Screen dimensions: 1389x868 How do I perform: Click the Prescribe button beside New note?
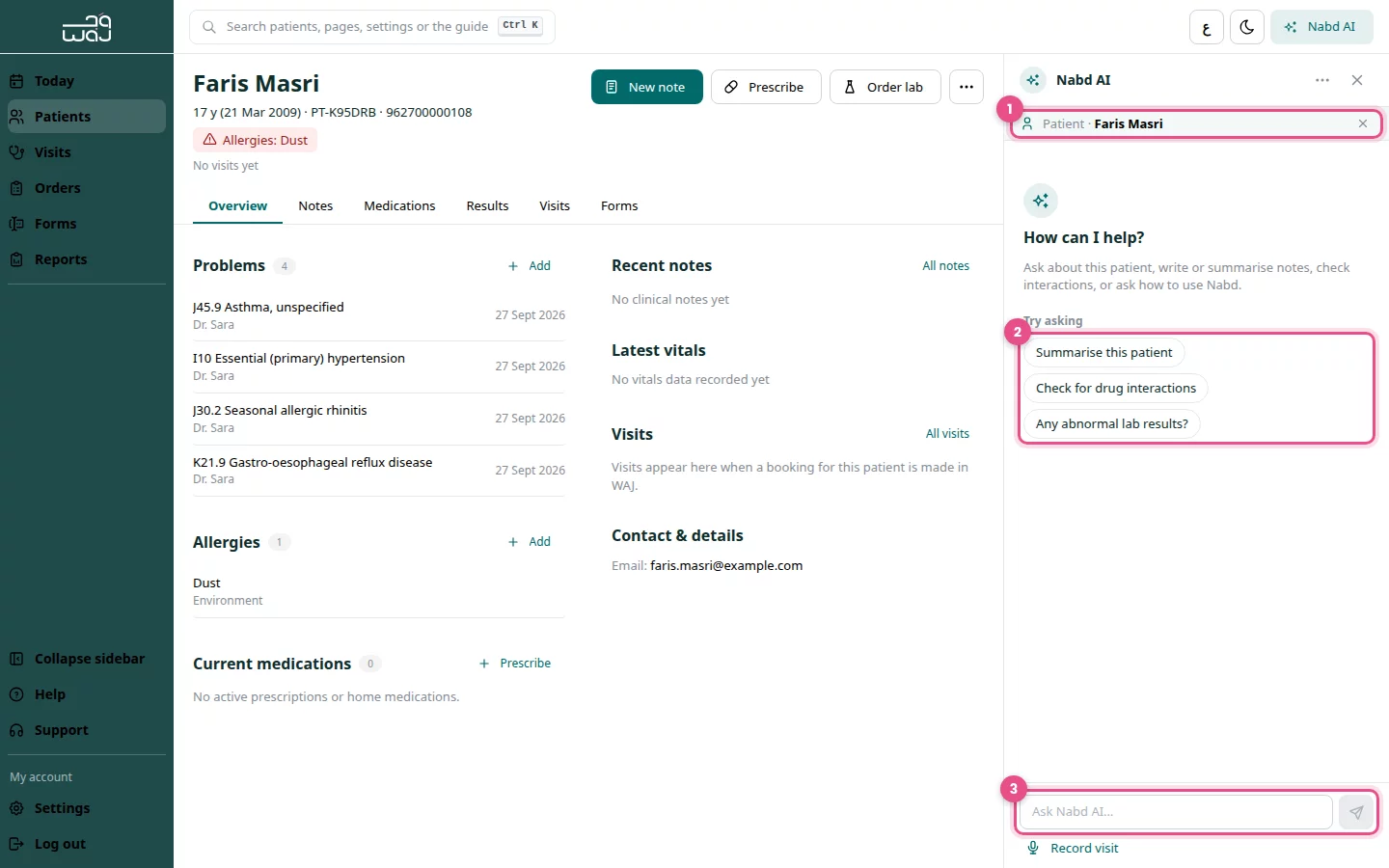766,87
